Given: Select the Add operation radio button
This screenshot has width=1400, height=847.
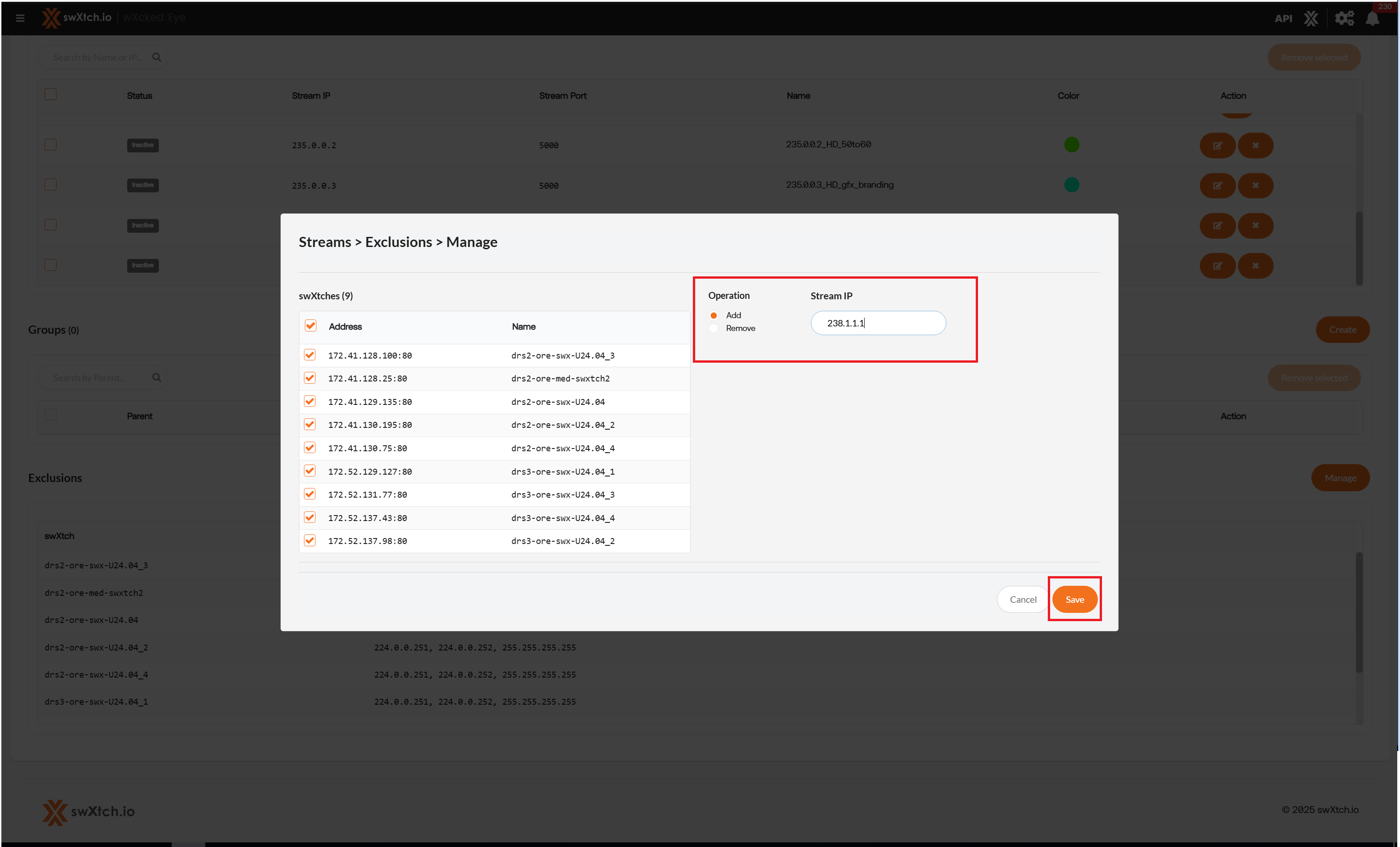Looking at the screenshot, I should click(714, 315).
